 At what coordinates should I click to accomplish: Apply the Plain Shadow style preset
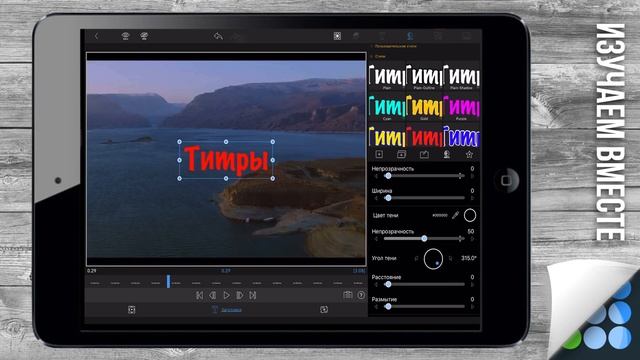coord(461,77)
